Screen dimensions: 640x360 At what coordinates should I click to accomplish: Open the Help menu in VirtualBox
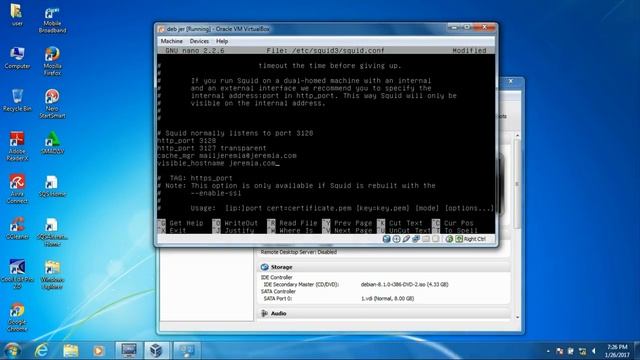[222, 41]
